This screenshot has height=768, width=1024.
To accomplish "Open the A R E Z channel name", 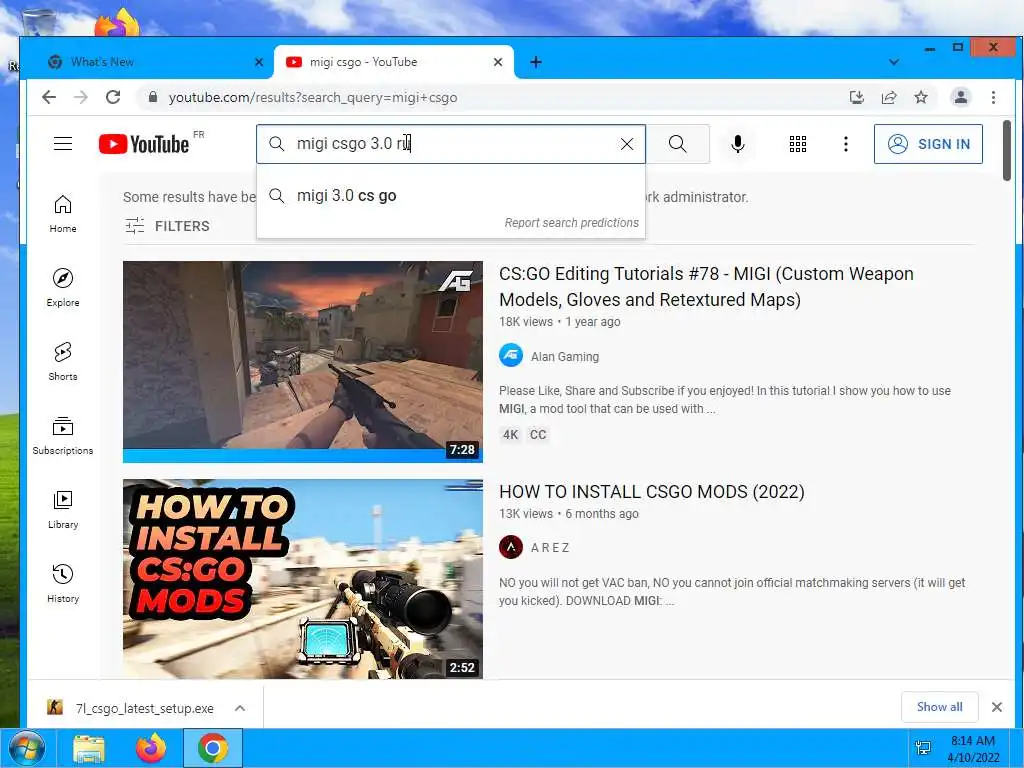I will coord(550,548).
